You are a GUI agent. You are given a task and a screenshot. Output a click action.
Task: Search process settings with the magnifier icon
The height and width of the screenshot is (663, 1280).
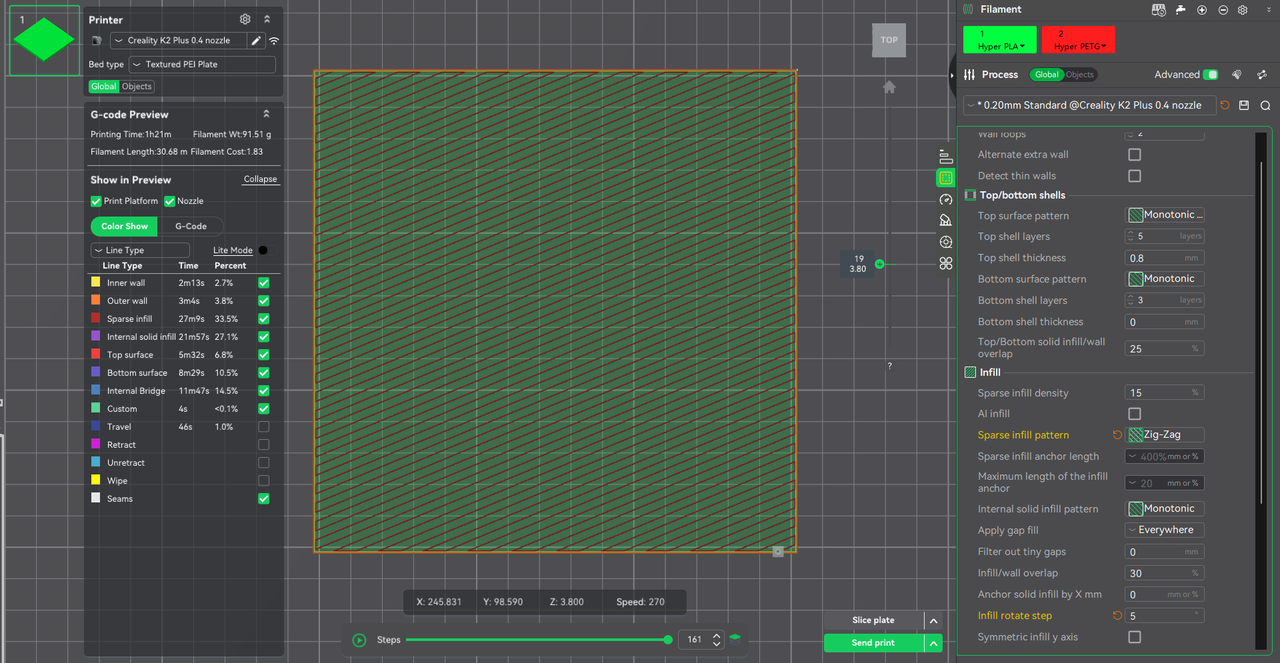(1265, 105)
